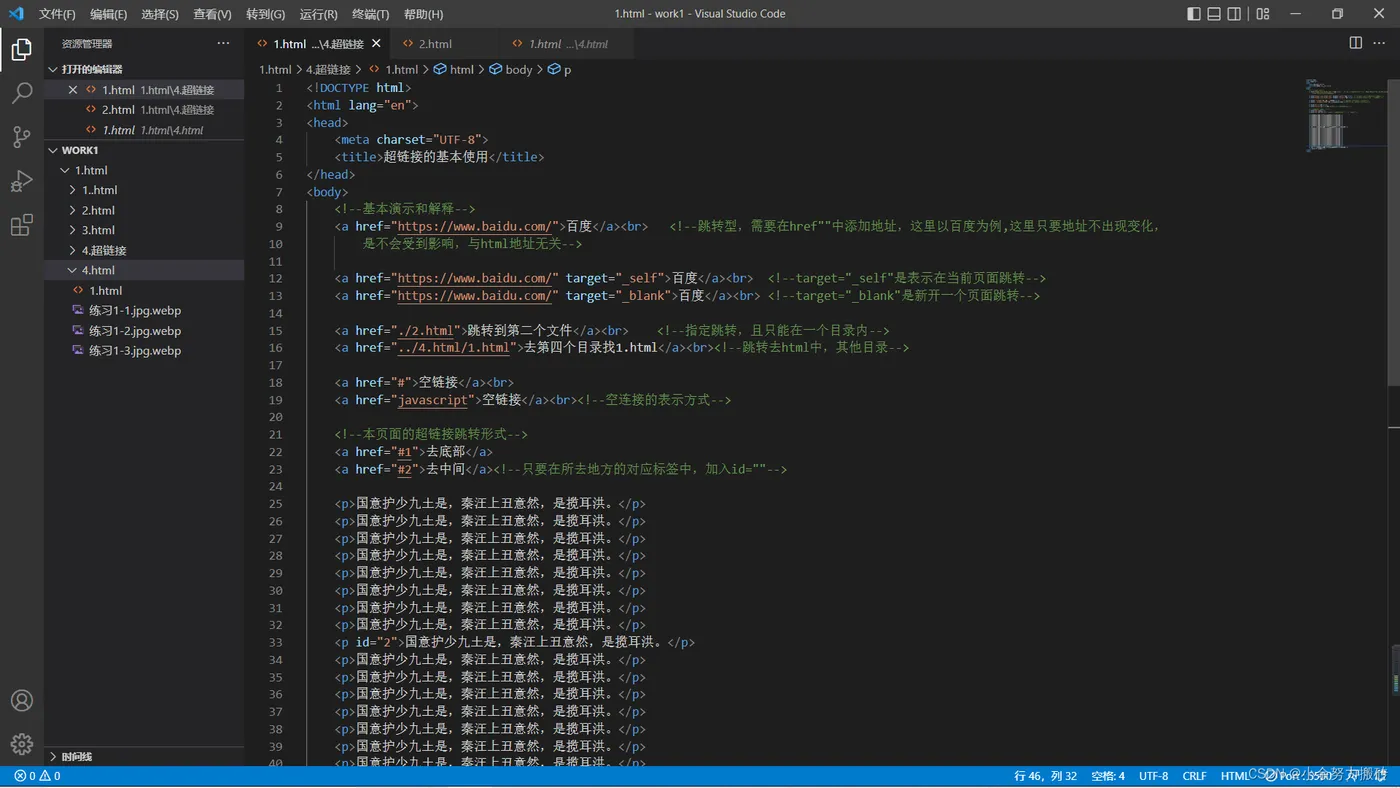
Task: Open the 查看(V) menu
Action: 212,14
